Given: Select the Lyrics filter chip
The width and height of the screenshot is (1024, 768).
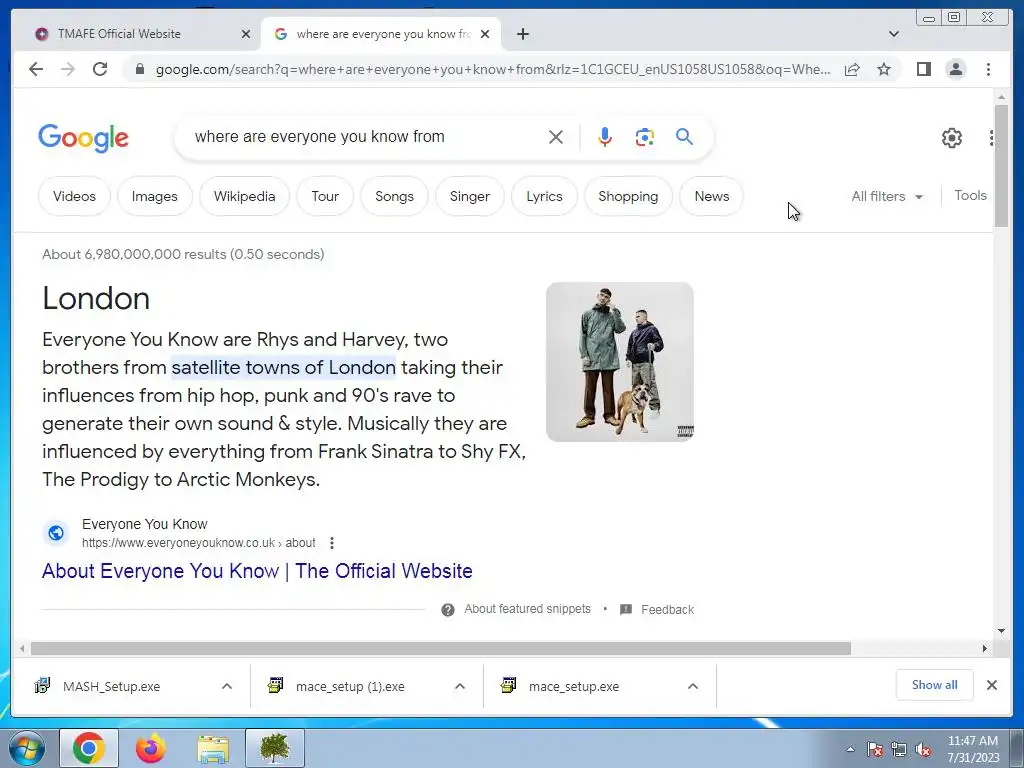Looking at the screenshot, I should pos(544,196).
